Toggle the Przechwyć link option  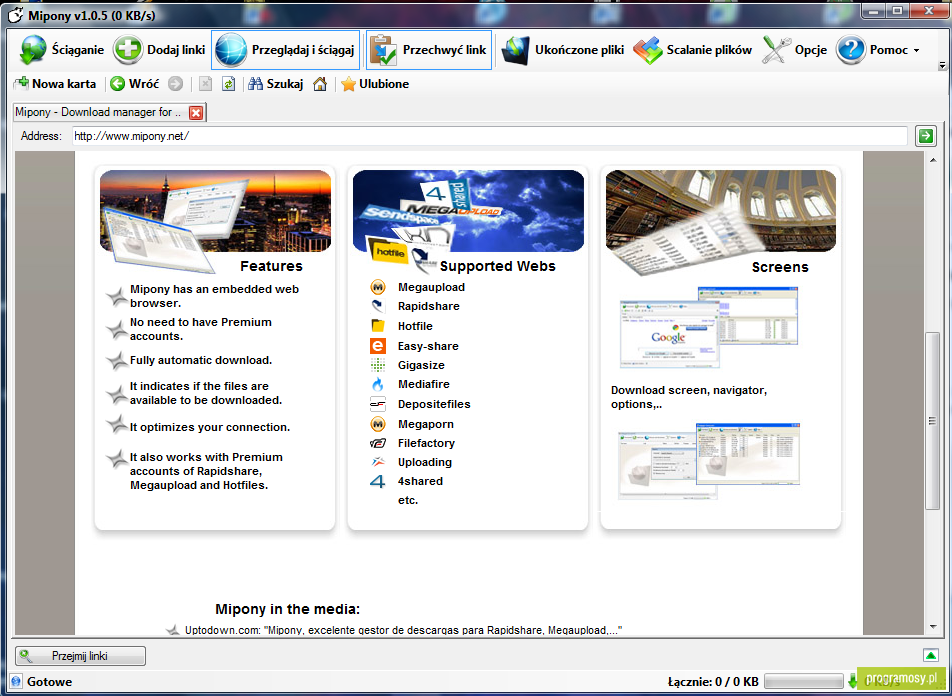click(x=429, y=50)
